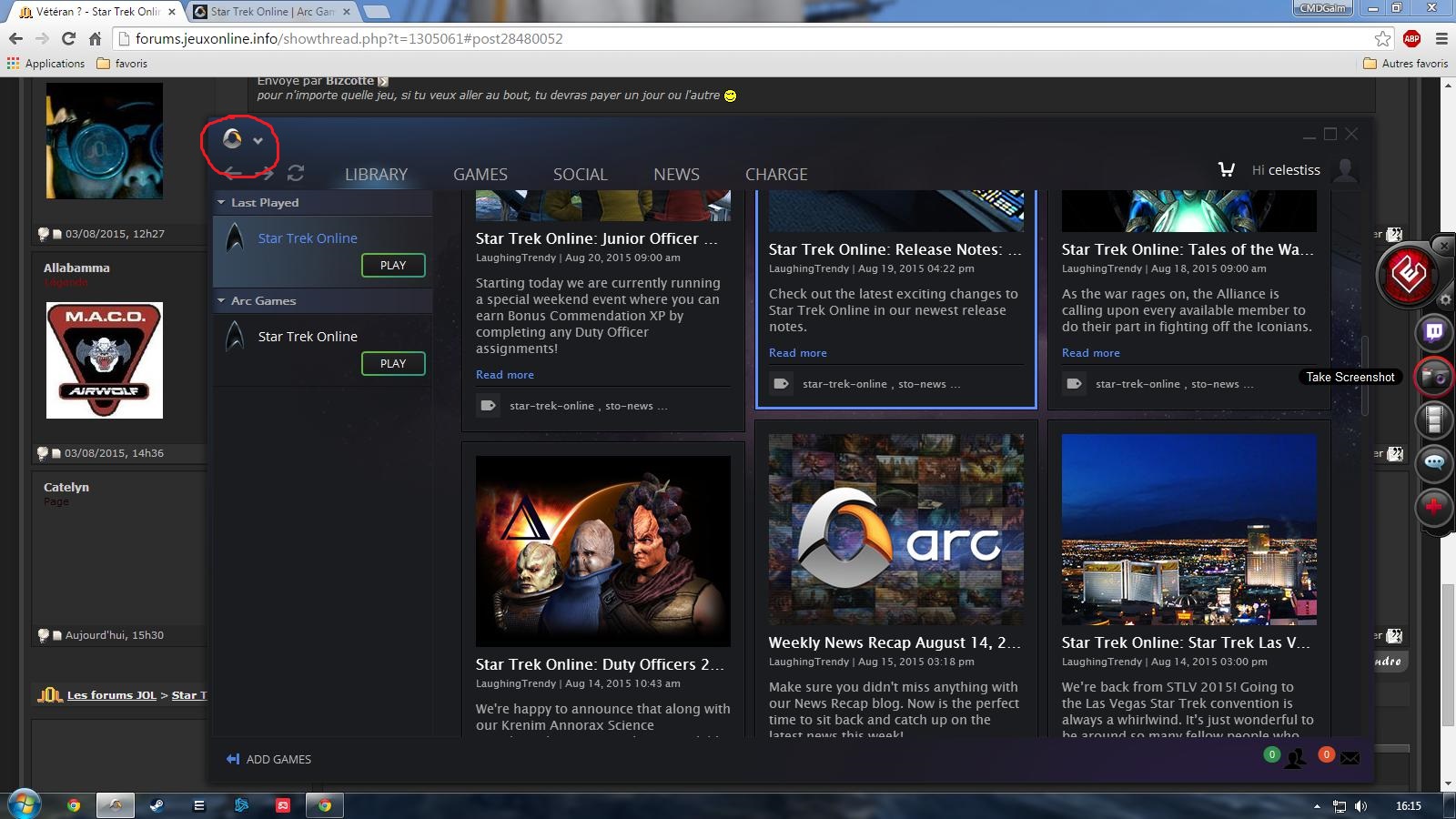
Task: Click the Add Games arrow icon
Action: click(233, 759)
